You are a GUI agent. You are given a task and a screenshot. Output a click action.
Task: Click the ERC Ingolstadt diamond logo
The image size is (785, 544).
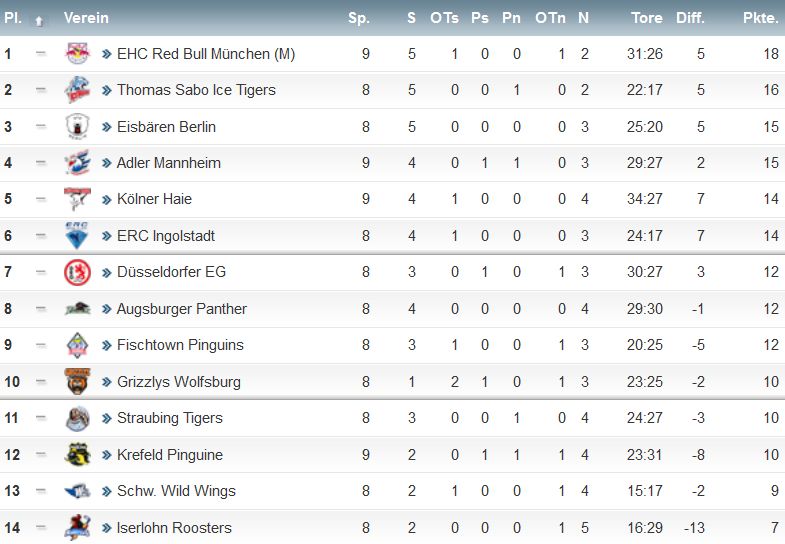77,235
